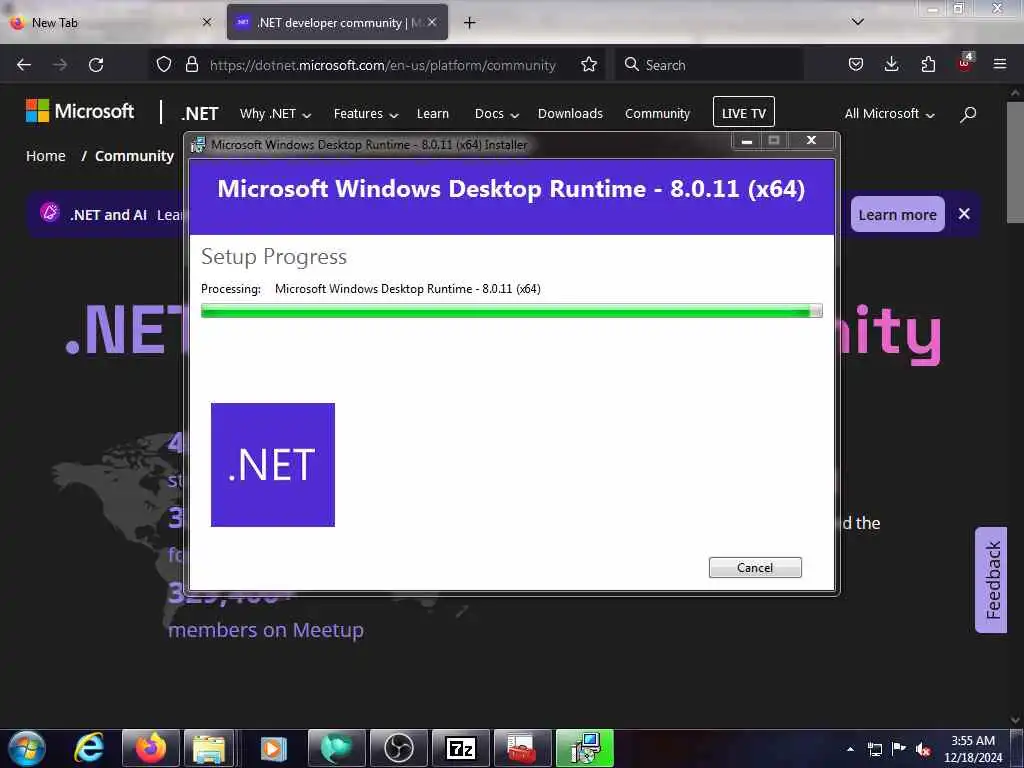Click the 'Setup Progress' heading
Viewport: 1024px width, 768px height.
(x=274, y=257)
